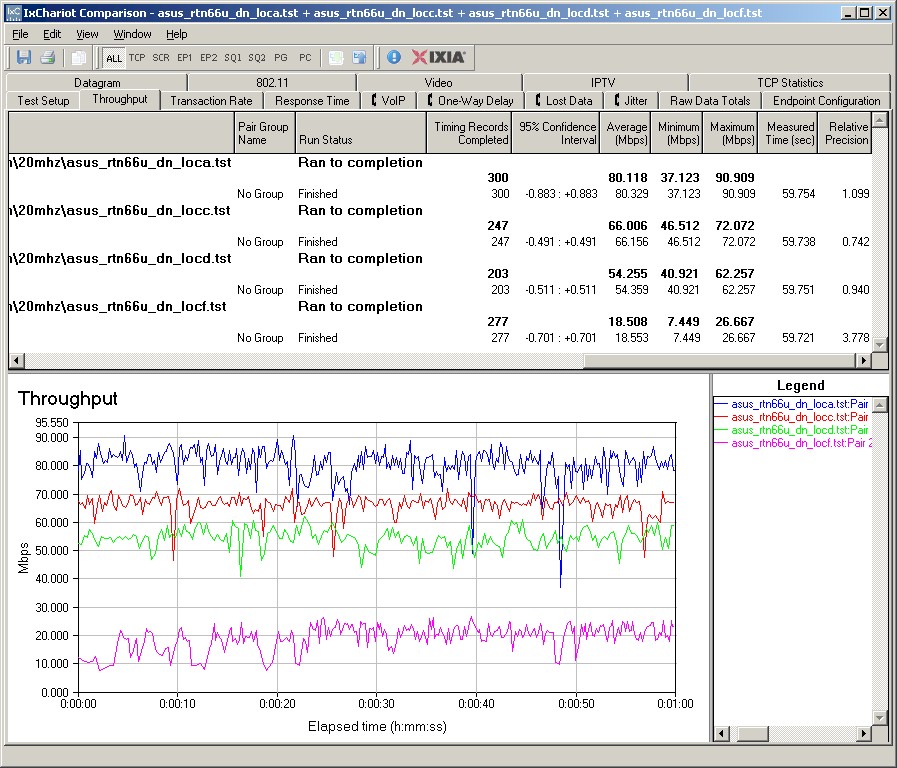Screen dimensions: 897x768
Task: Toggle the EP2 filter button
Action: point(208,58)
